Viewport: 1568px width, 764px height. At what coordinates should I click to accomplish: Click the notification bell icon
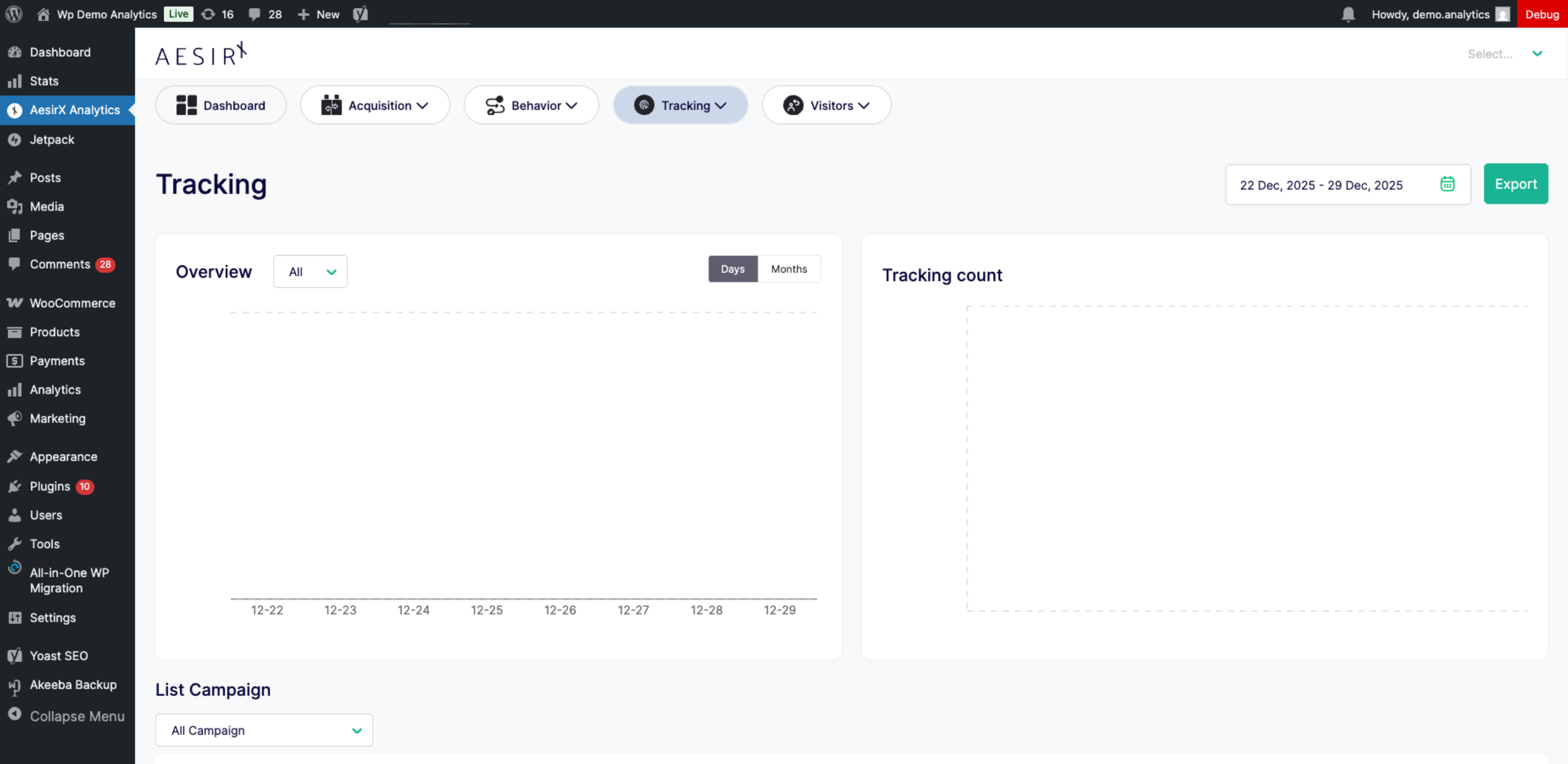click(1348, 14)
